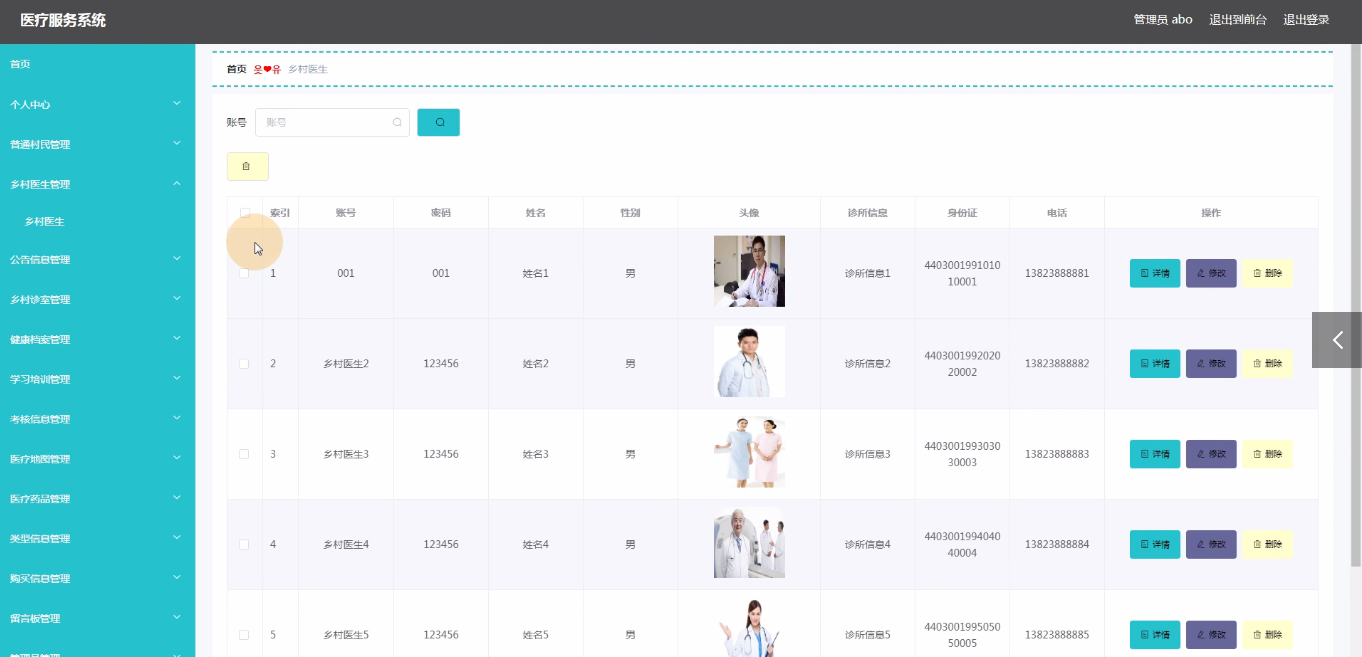Image resolution: width=1362 pixels, height=657 pixels.
Task: View details of 乡村医生4
Action: pos(1154,544)
